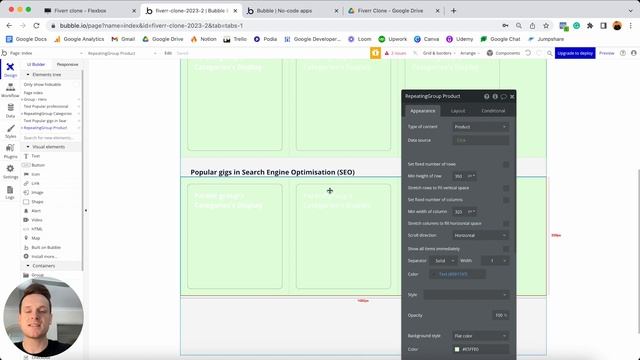This screenshot has width=640, height=360.
Task: Select the Appearance tab
Action: coord(422,111)
